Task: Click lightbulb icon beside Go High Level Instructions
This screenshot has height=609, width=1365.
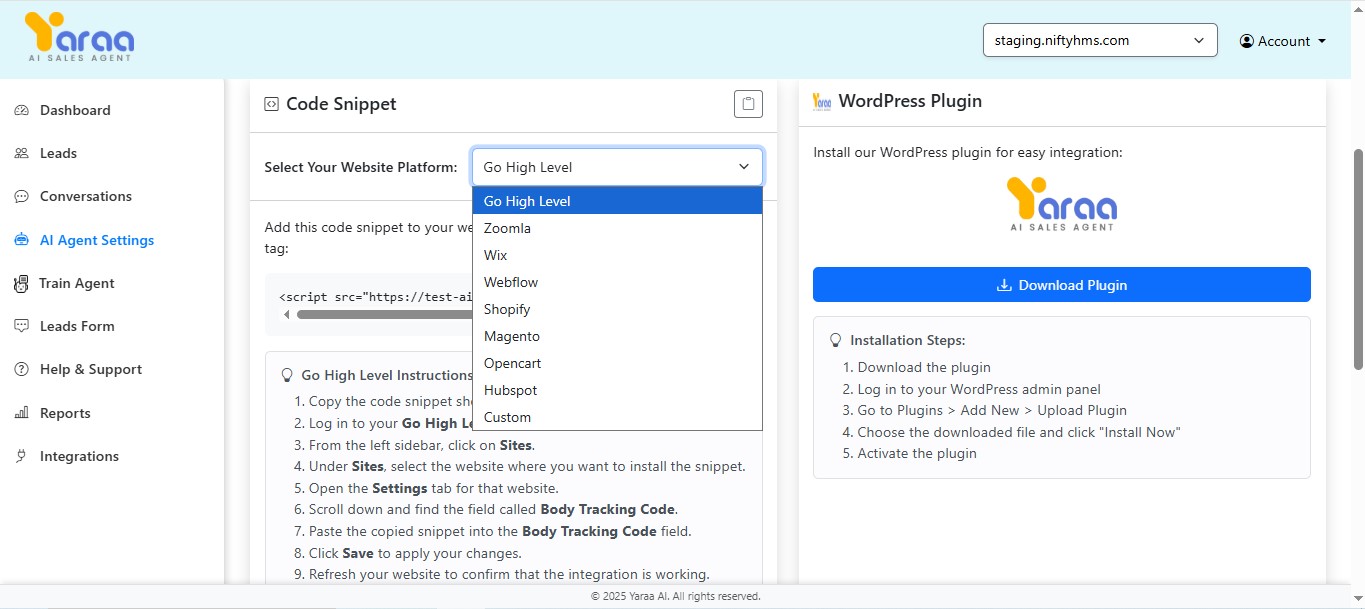Action: [x=287, y=375]
